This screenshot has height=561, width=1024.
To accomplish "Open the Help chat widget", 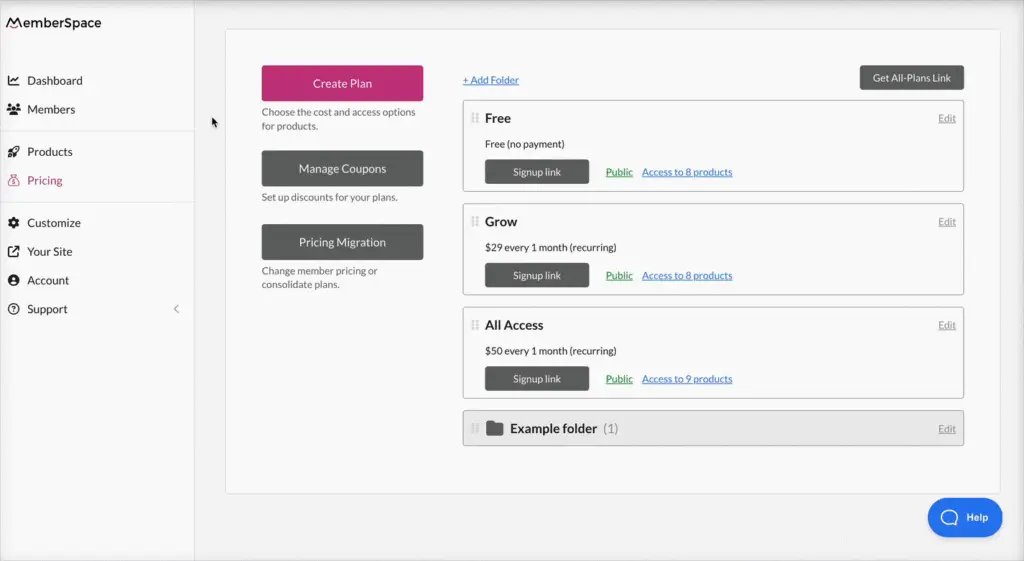I will click(964, 517).
